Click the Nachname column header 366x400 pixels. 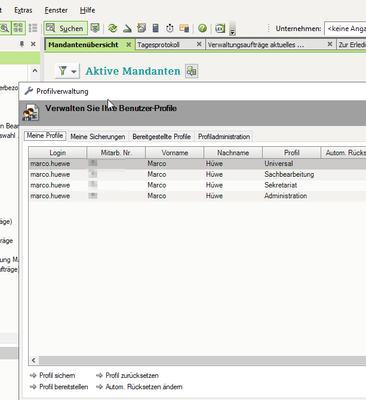[x=233, y=153]
